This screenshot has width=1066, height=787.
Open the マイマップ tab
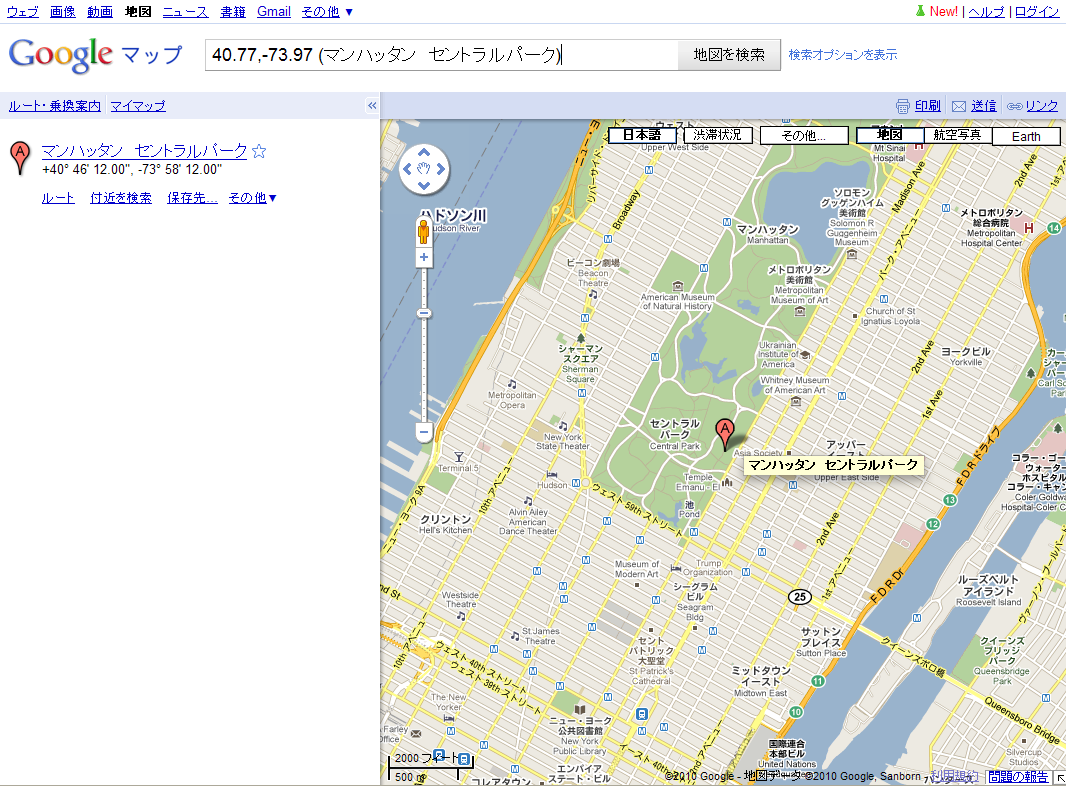[138, 106]
